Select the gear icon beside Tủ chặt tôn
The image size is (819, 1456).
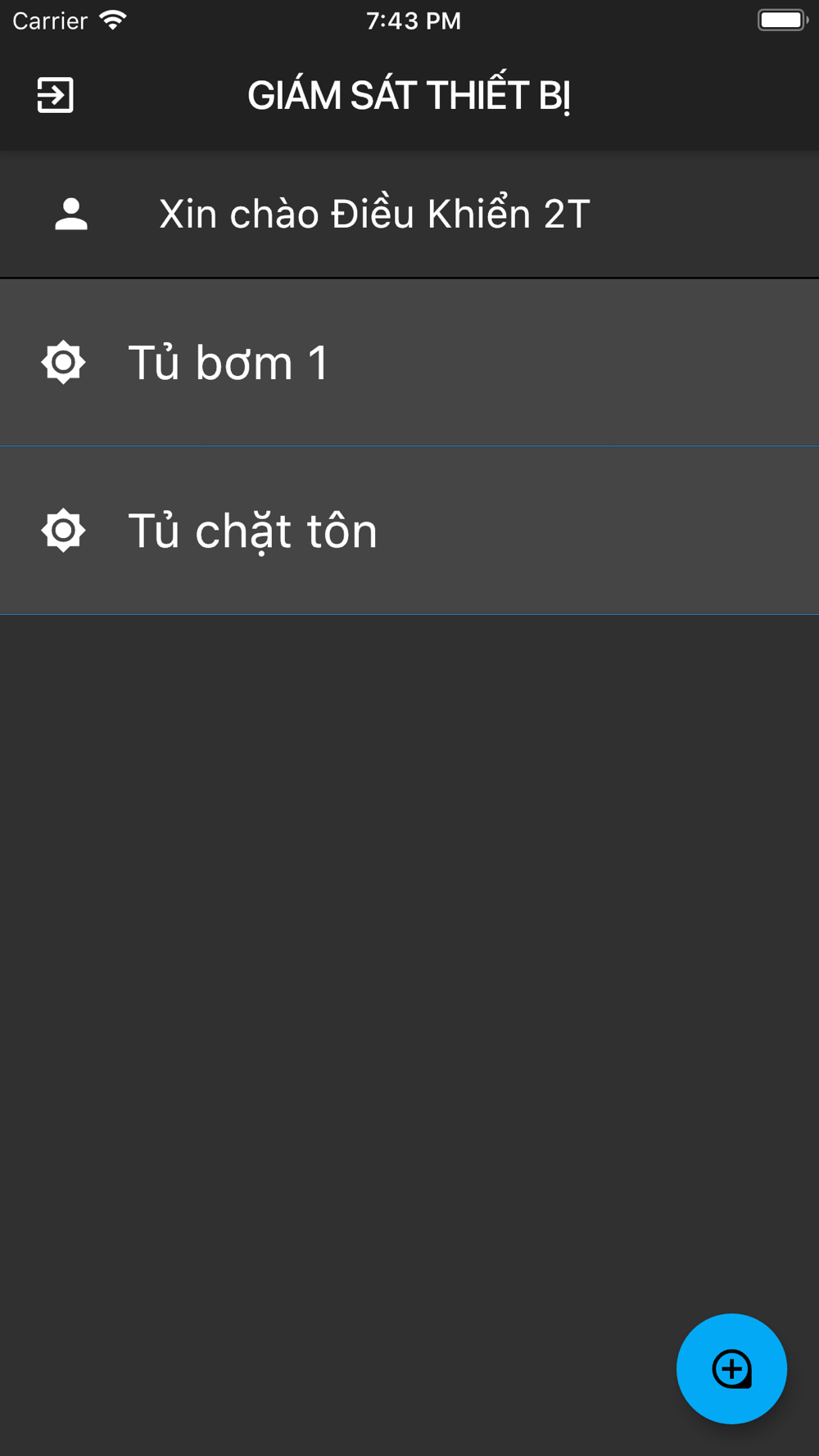click(x=63, y=530)
